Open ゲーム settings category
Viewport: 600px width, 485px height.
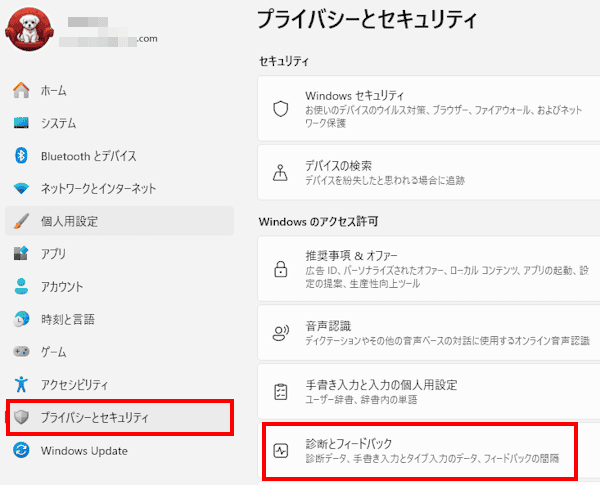pos(119,351)
